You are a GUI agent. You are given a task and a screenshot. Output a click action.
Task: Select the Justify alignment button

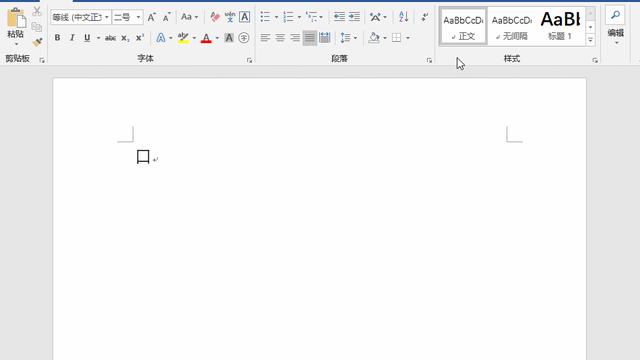tap(310, 38)
